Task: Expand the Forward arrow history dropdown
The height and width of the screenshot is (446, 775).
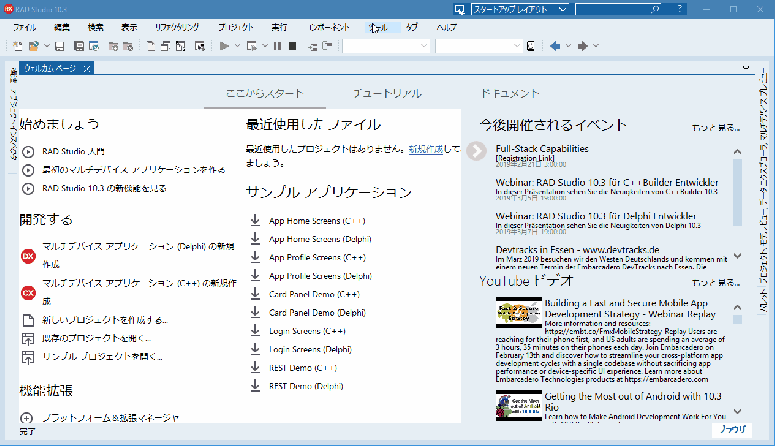Action: (x=596, y=46)
